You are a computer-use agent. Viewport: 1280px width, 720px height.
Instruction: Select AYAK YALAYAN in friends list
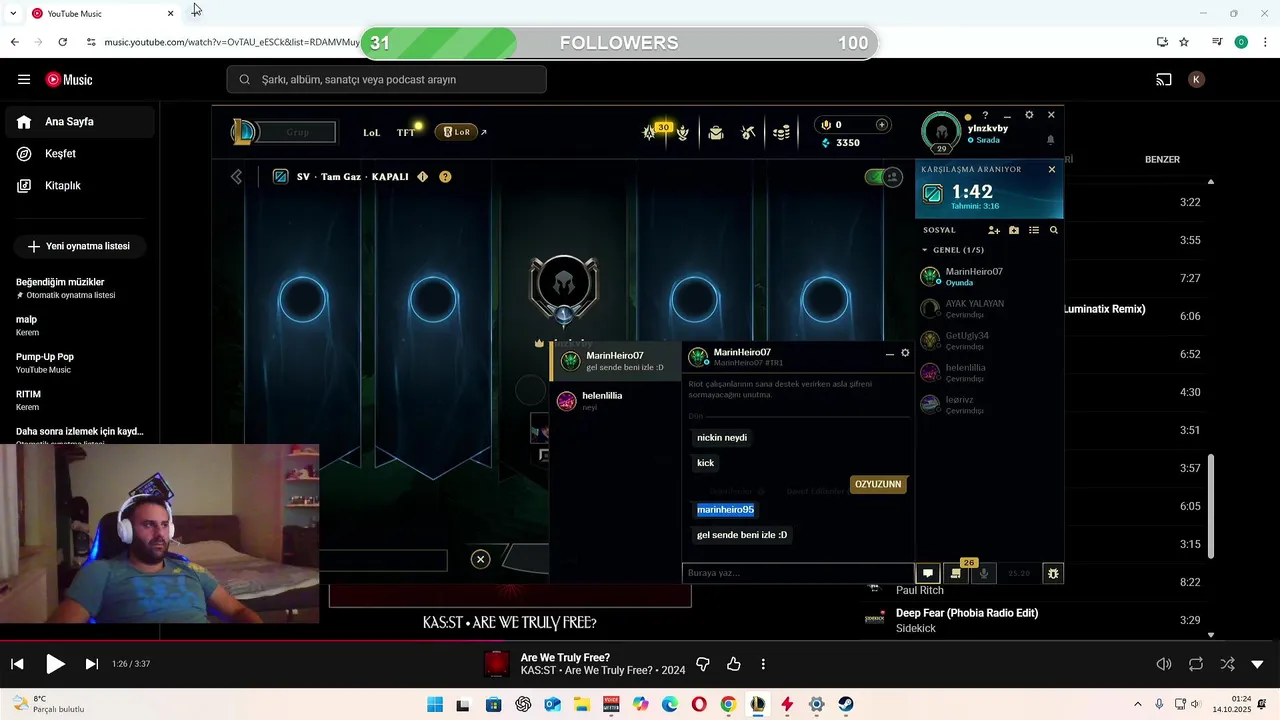click(x=989, y=309)
